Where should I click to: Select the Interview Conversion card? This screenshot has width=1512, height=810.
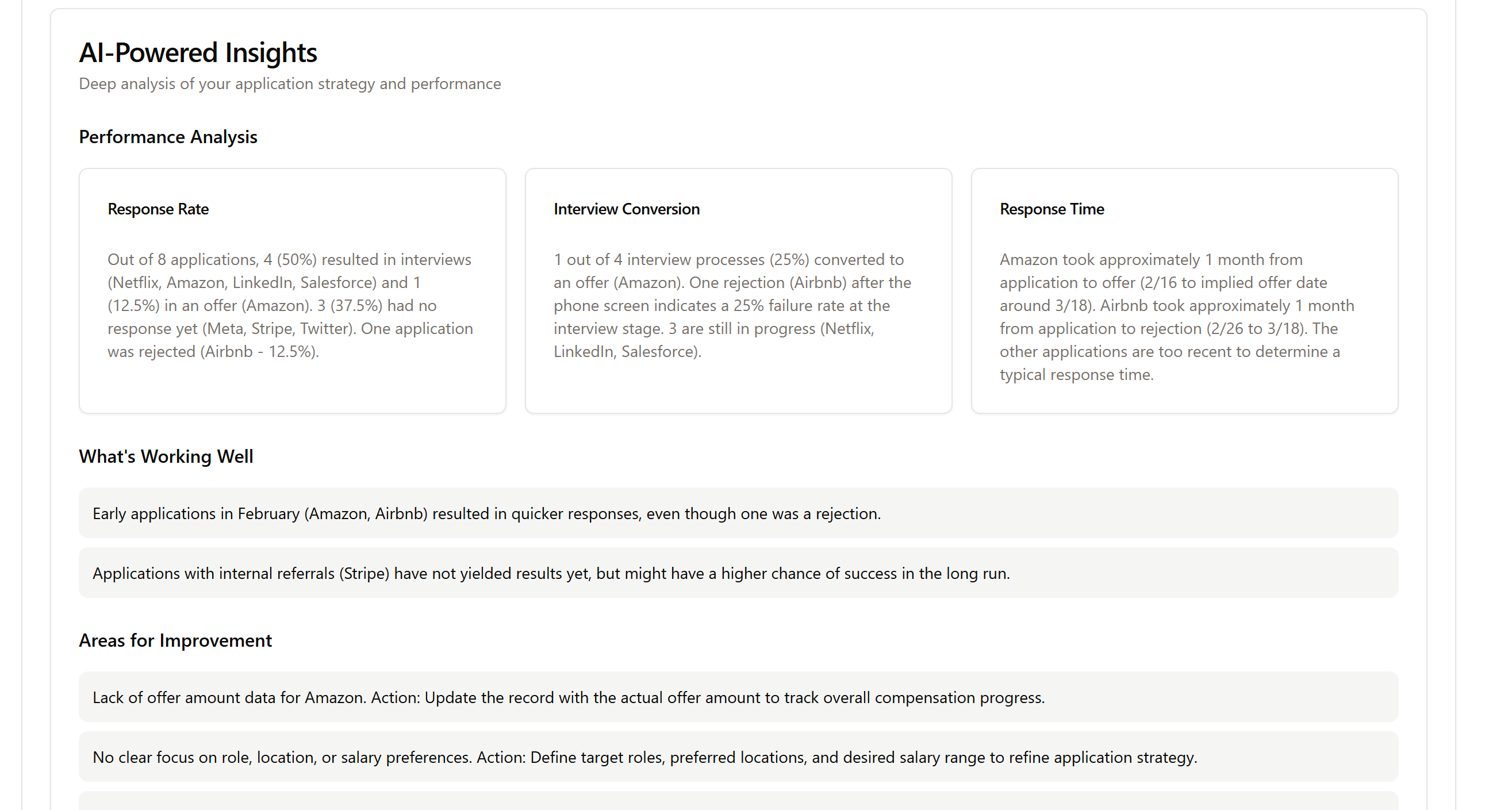click(x=738, y=290)
